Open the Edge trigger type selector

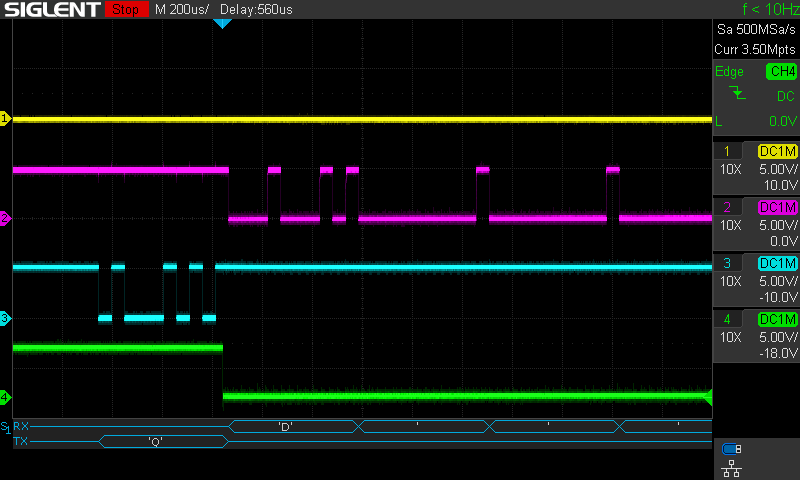pyautogui.click(x=730, y=71)
